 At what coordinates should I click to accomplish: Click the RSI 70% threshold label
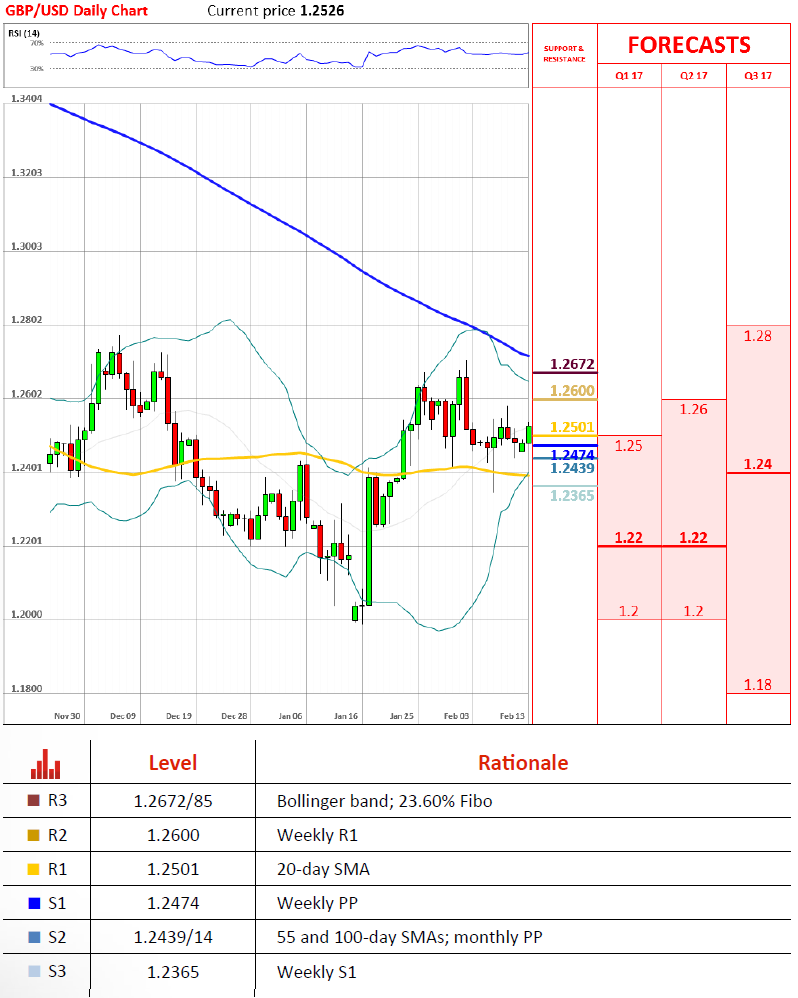tap(37, 43)
